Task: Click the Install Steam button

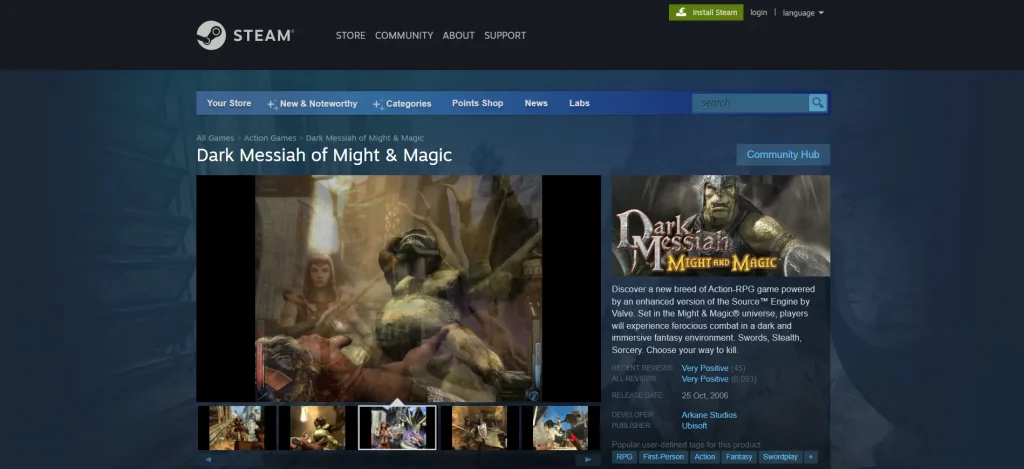Action: [706, 12]
